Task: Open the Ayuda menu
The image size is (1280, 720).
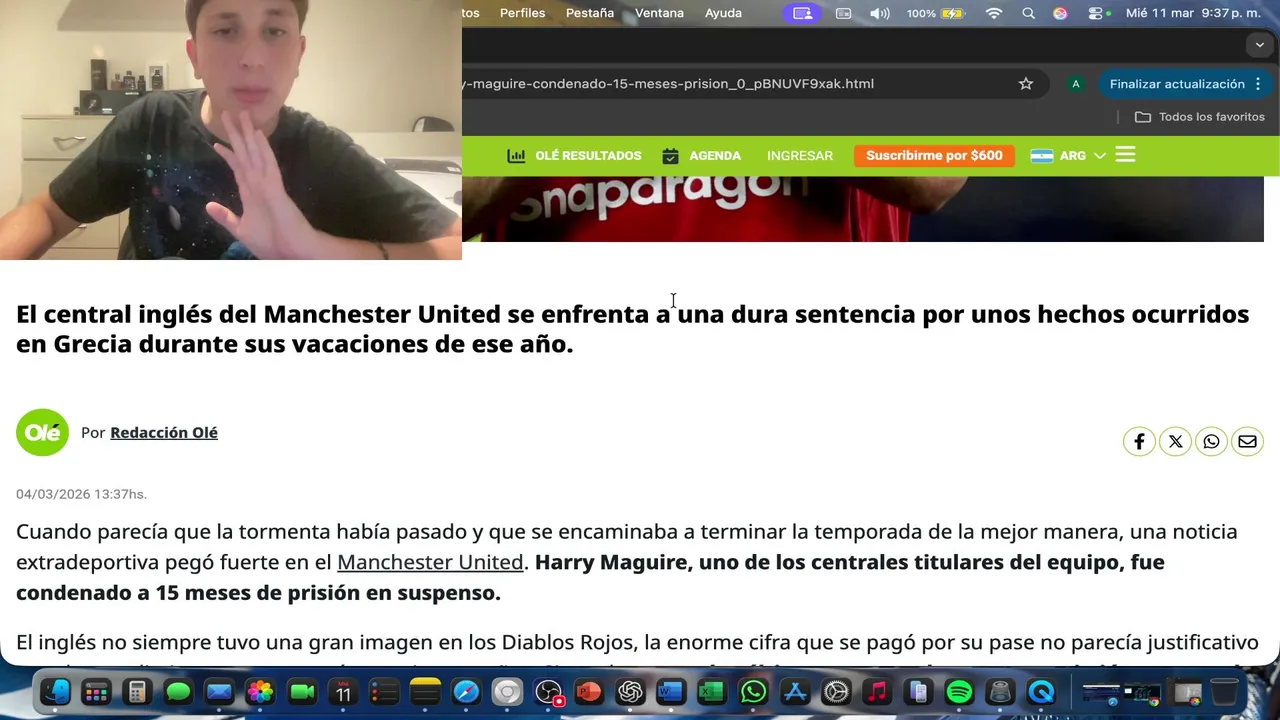Action: 723,13
